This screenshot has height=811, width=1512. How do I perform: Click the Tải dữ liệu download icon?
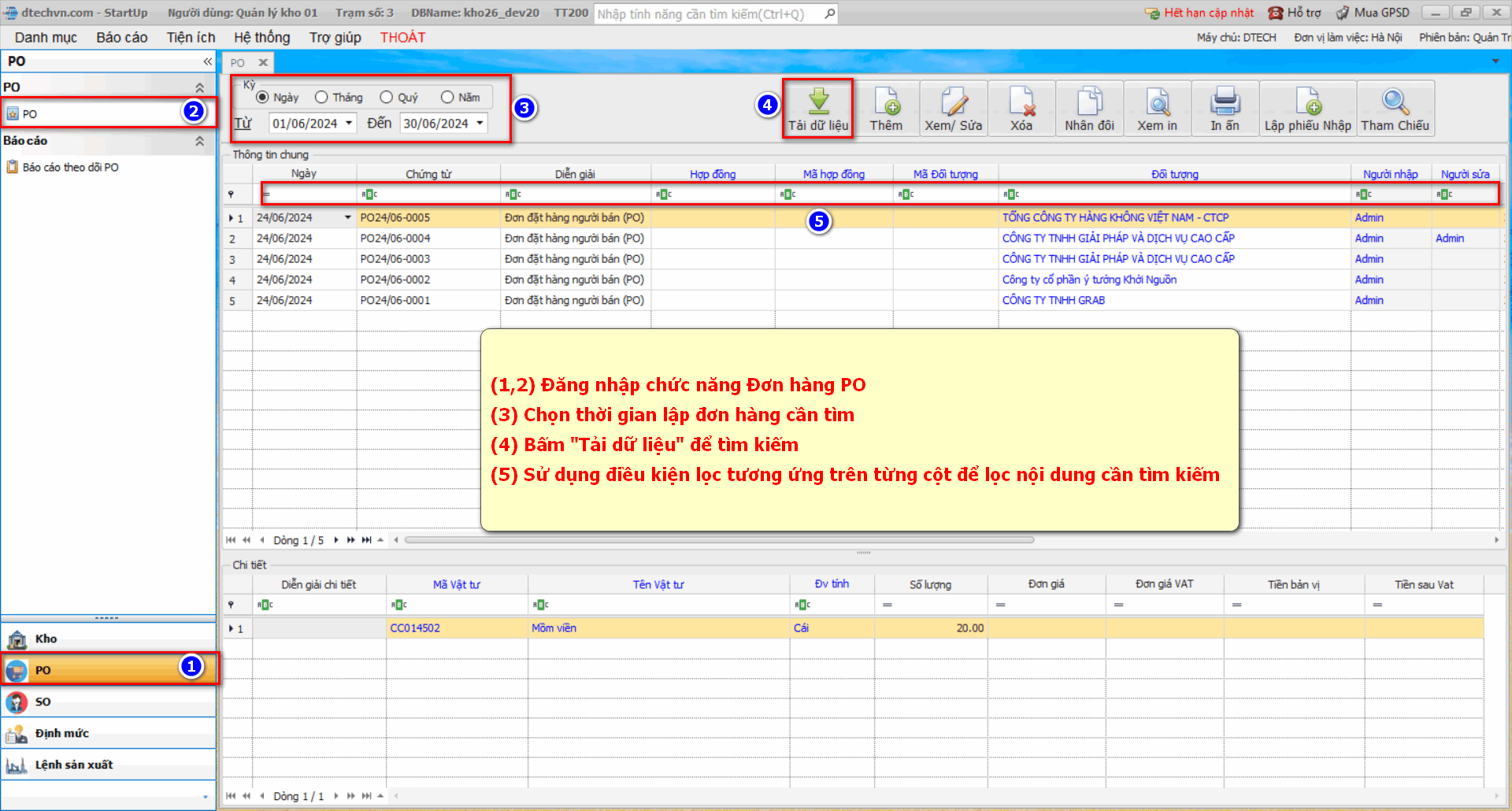click(818, 102)
